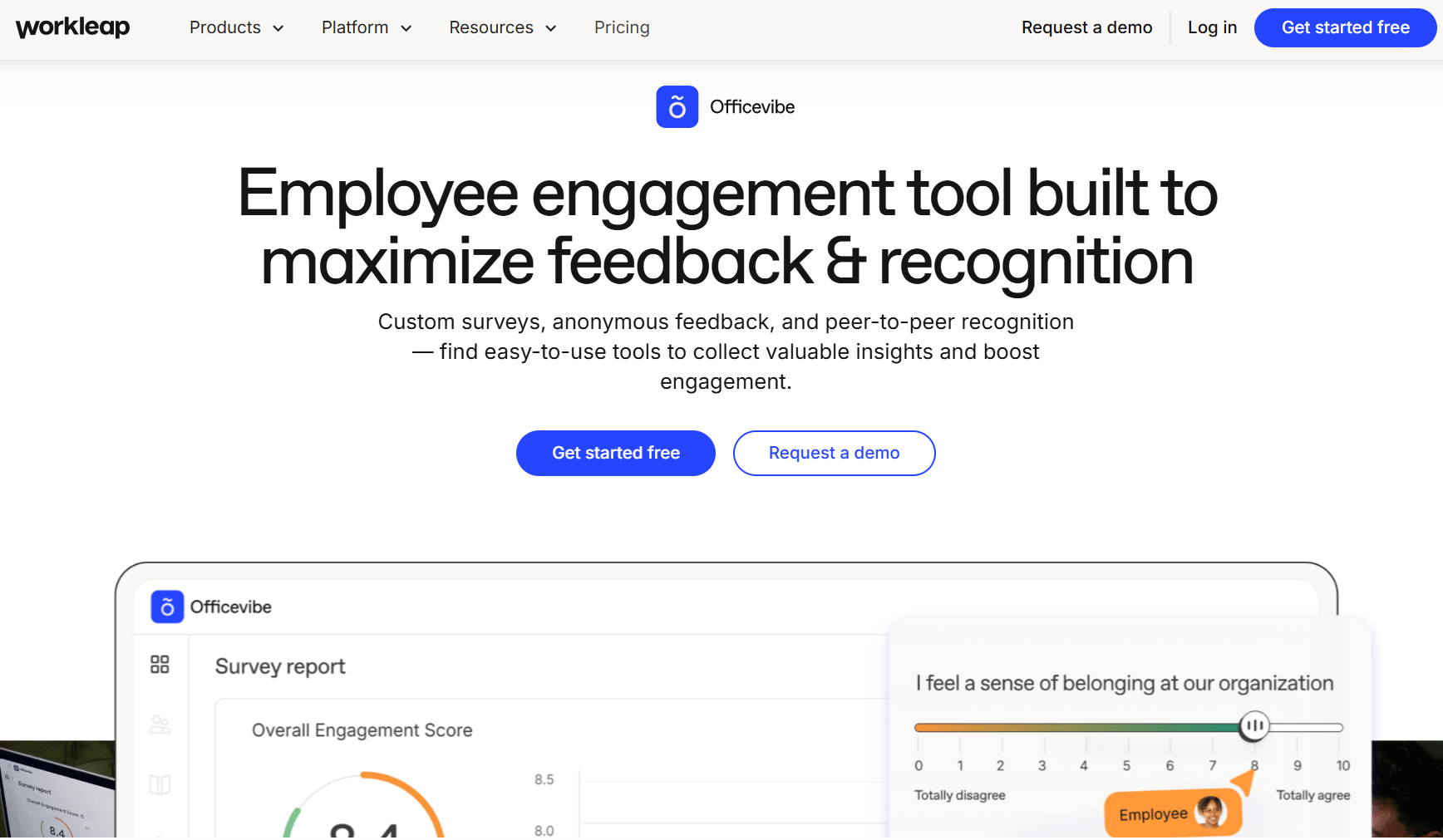Click the Totally disagree label

point(960,795)
